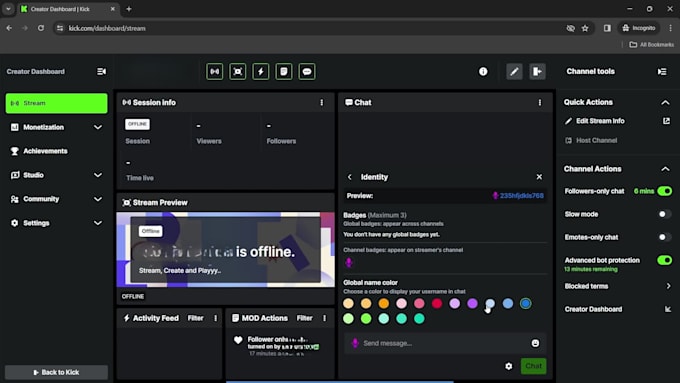Bookmark this page with star icon
This screenshot has width=680, height=383.
585,28
